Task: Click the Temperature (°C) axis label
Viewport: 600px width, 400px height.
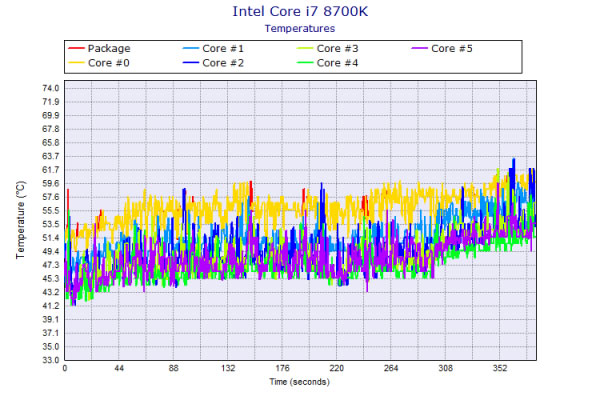Action: 20,220
